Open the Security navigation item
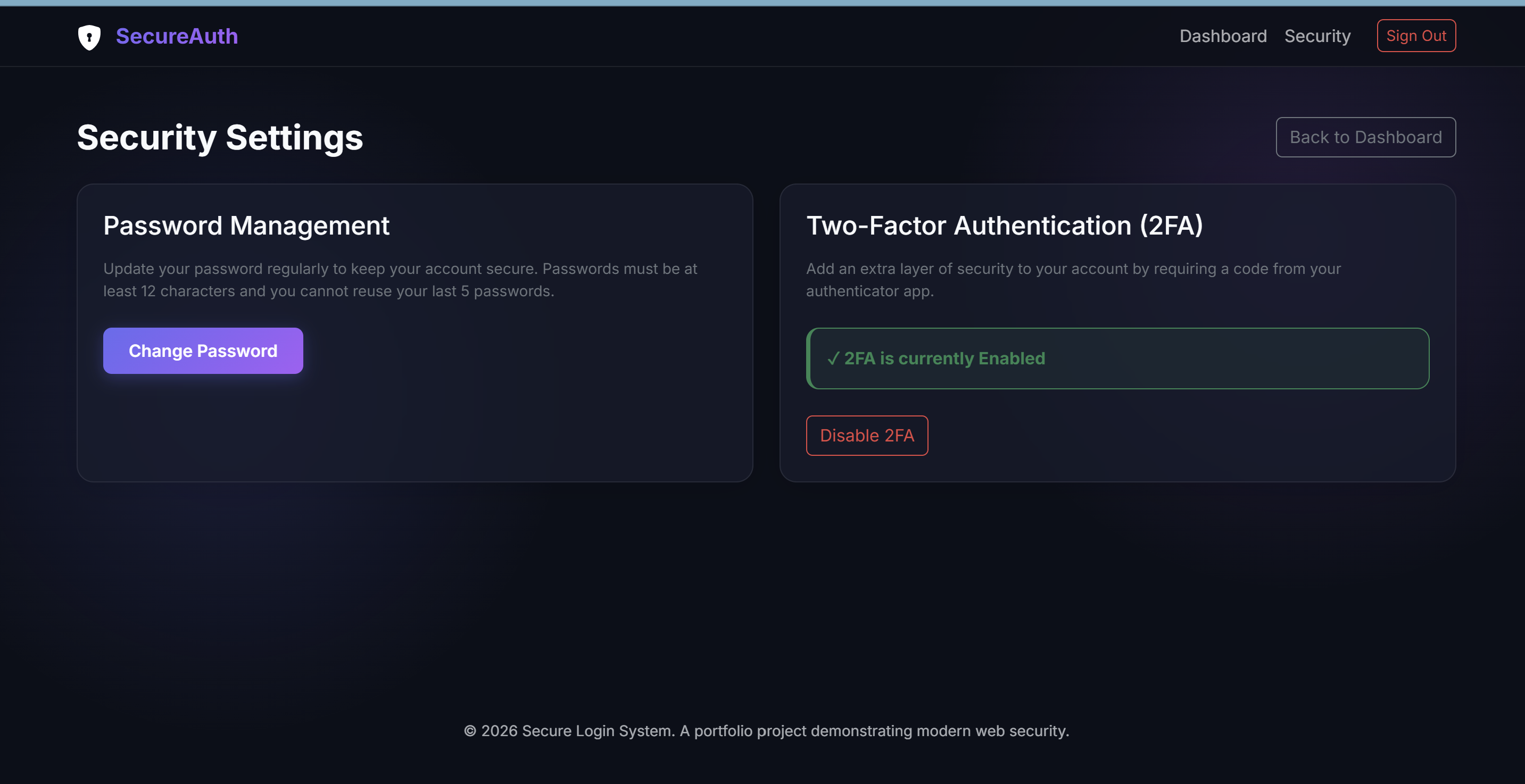Viewport: 1525px width, 784px height. 1317,36
